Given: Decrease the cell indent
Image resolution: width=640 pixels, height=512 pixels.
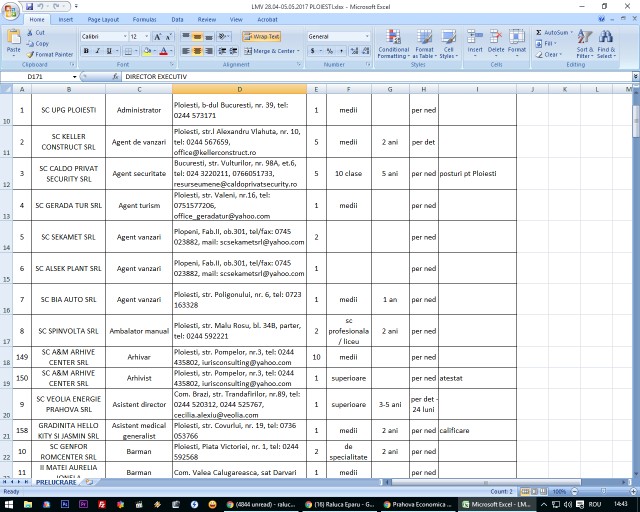Looking at the screenshot, I should [222, 51].
